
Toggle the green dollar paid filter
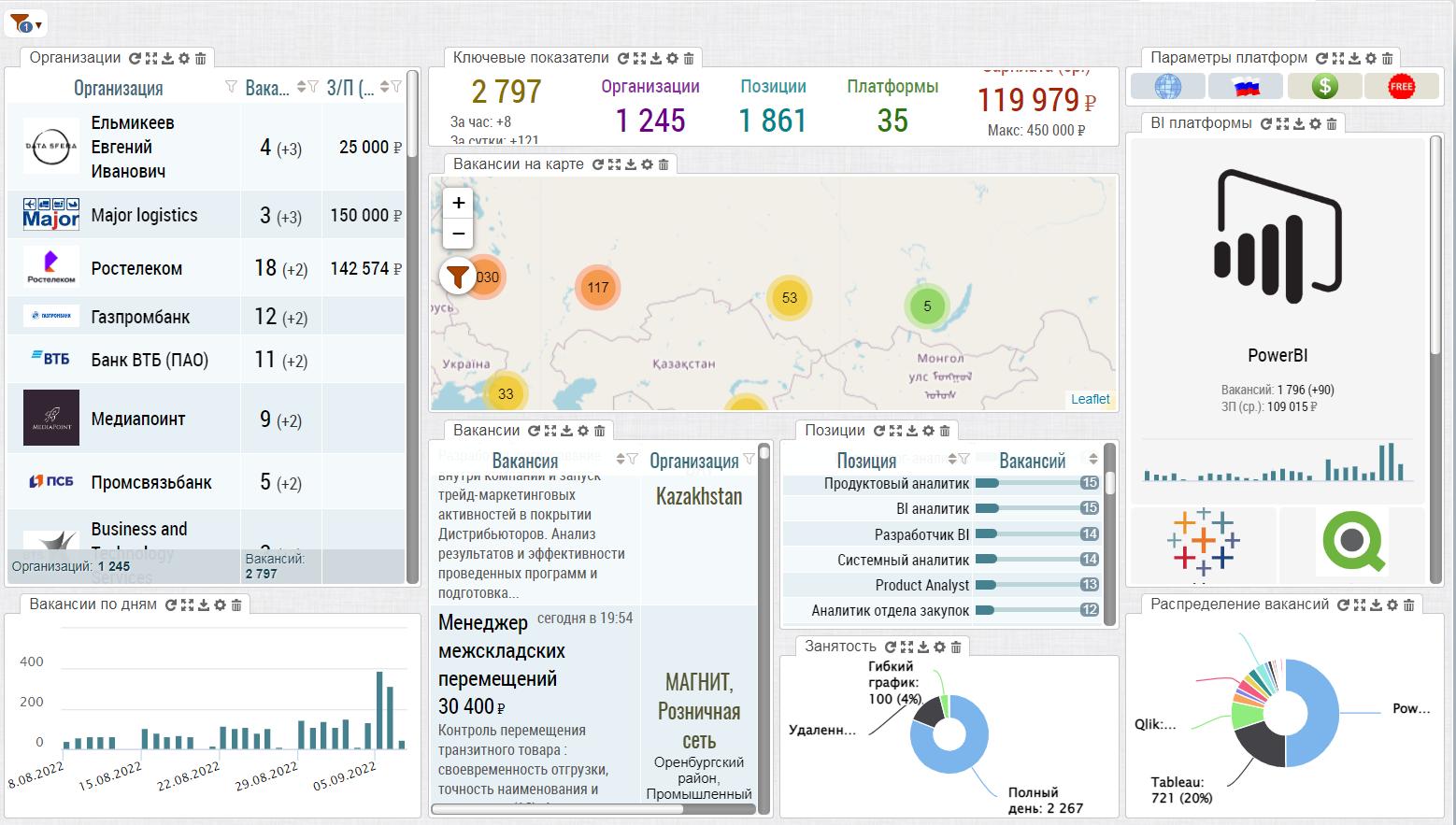coord(1324,87)
